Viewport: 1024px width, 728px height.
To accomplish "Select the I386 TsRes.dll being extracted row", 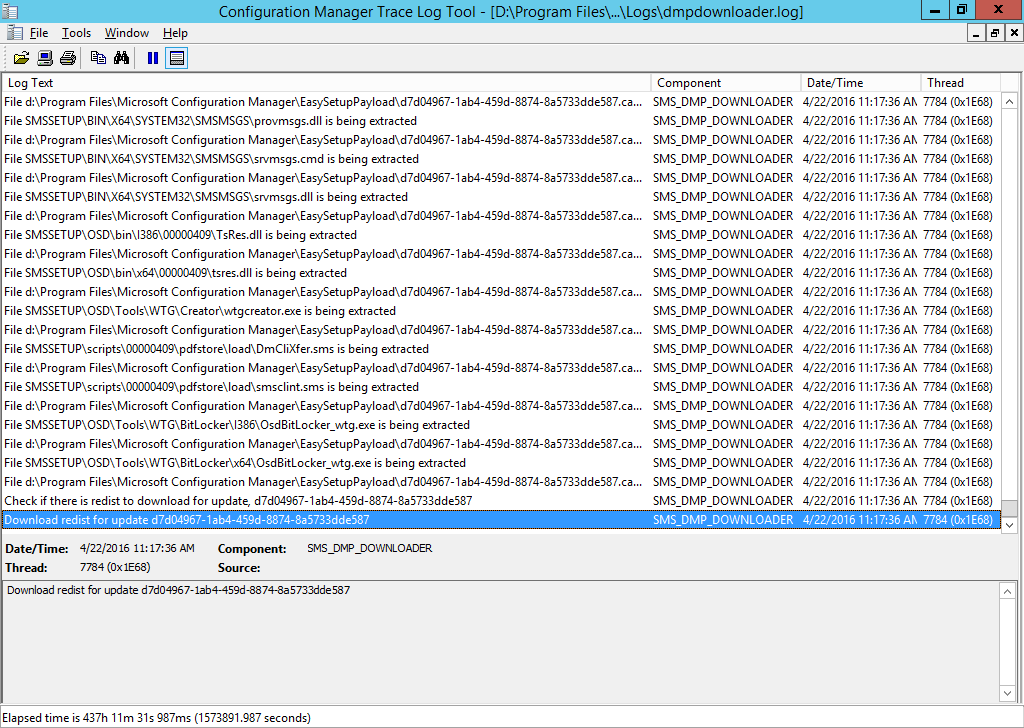I will coord(502,234).
